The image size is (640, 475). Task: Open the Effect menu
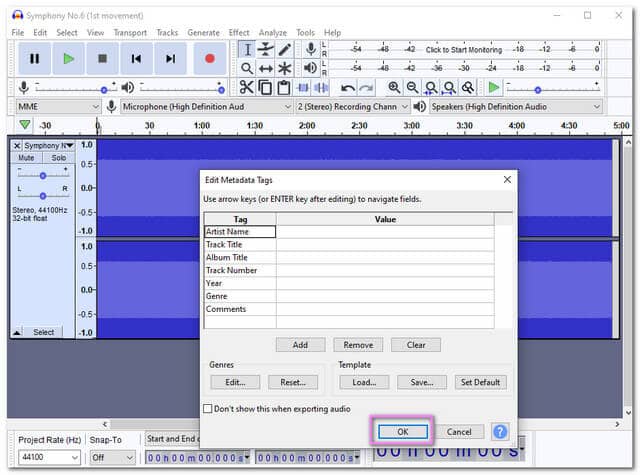coord(239,33)
